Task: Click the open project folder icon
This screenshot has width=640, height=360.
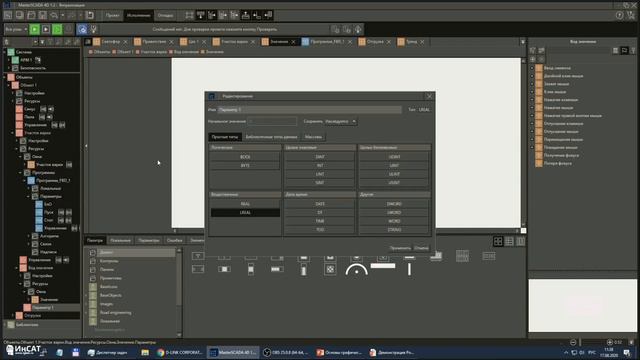Action: pos(31,16)
